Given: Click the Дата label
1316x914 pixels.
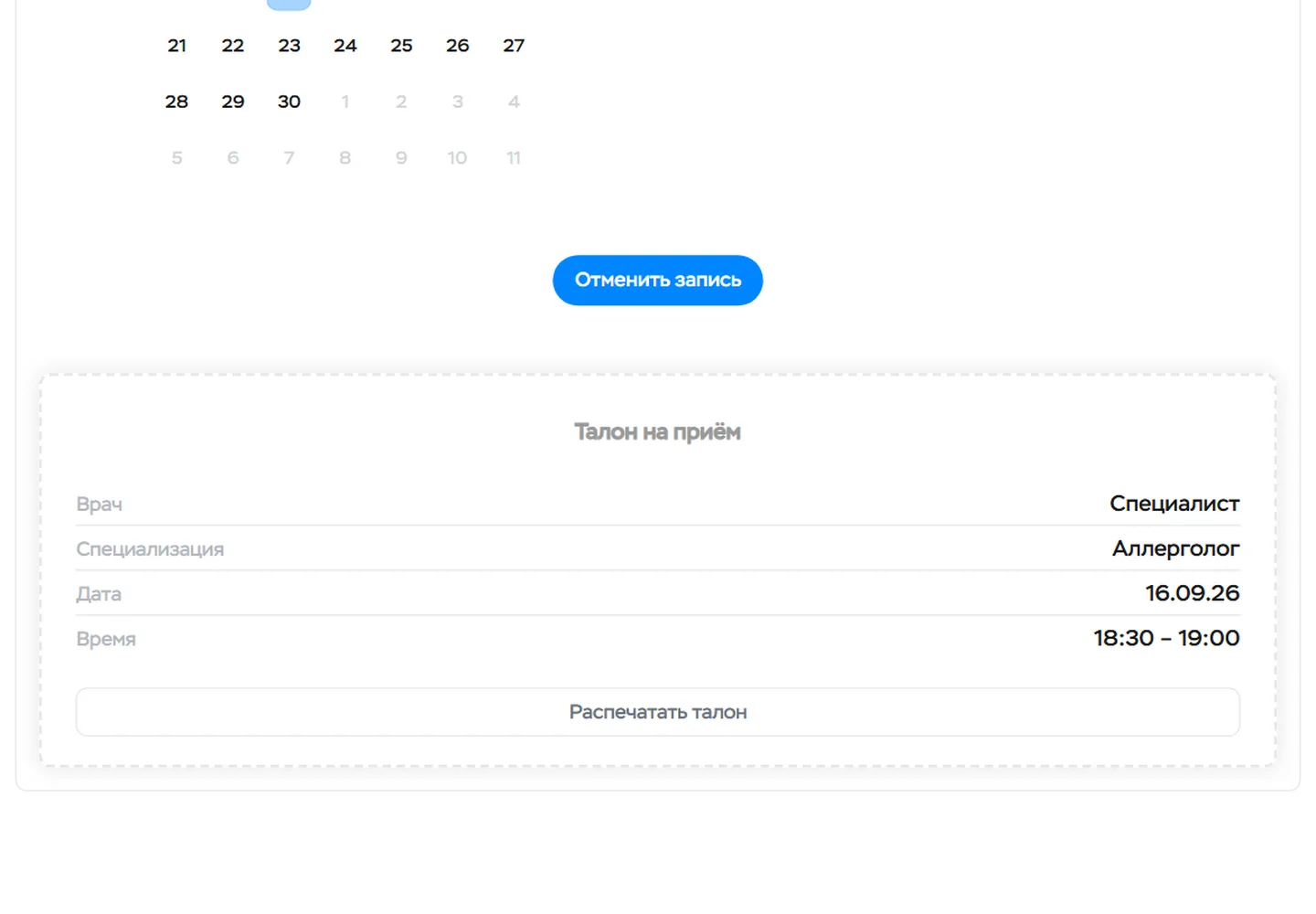Looking at the screenshot, I should pyautogui.click(x=99, y=594).
